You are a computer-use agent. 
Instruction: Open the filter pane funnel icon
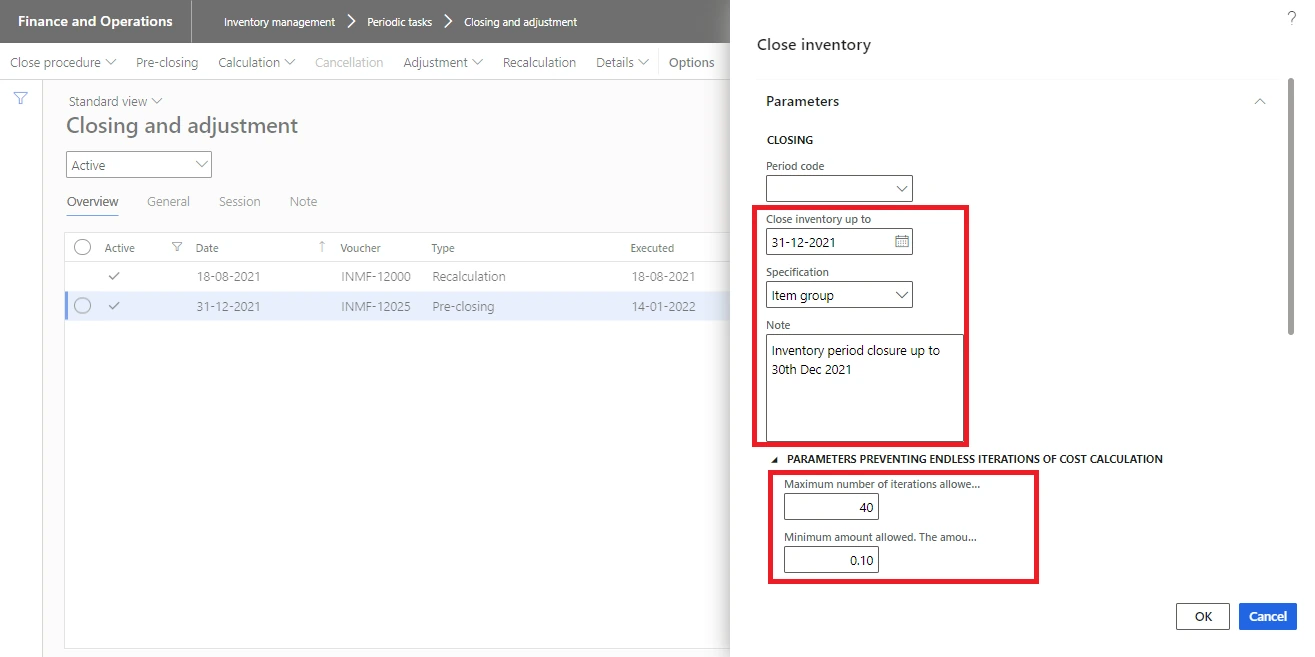click(x=20, y=98)
